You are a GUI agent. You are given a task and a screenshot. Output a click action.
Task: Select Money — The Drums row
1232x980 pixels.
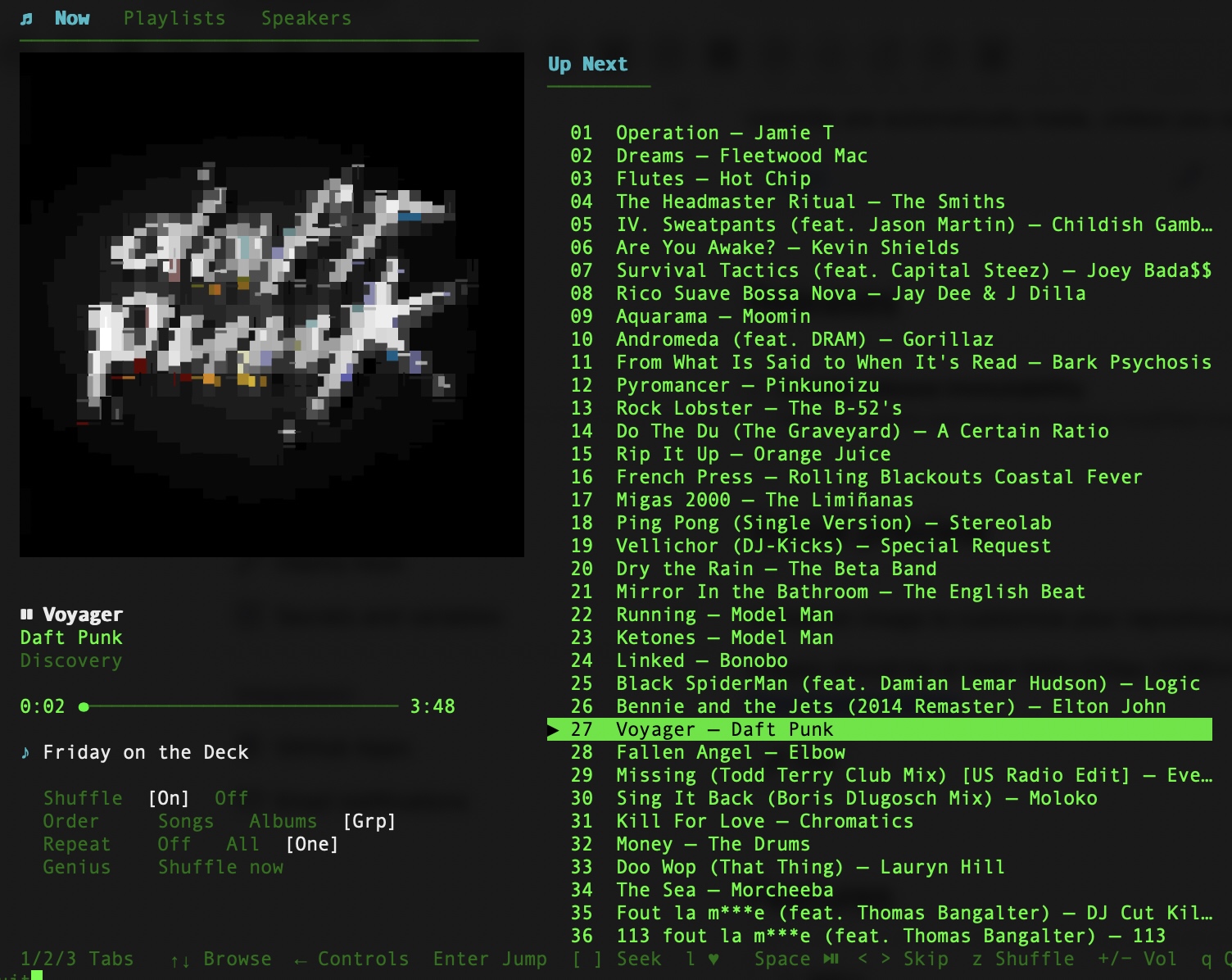point(880,844)
